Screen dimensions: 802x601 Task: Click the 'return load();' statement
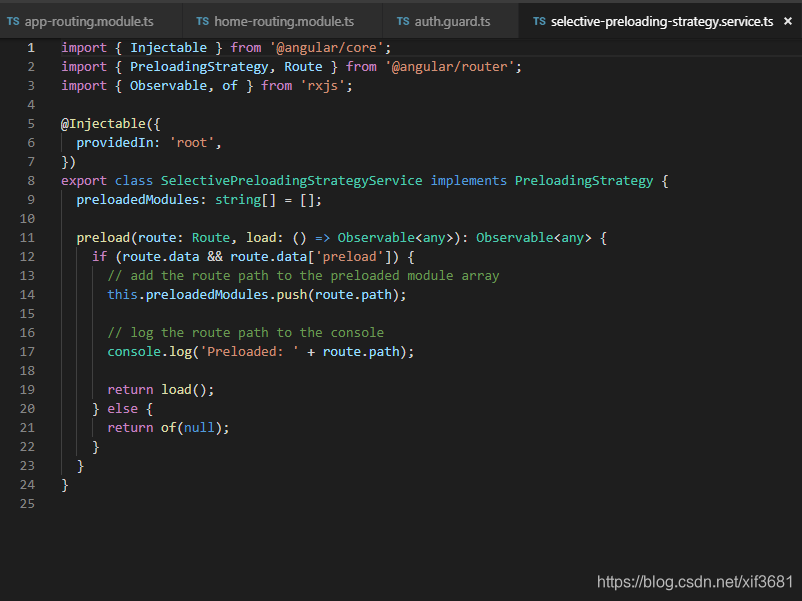click(161, 389)
